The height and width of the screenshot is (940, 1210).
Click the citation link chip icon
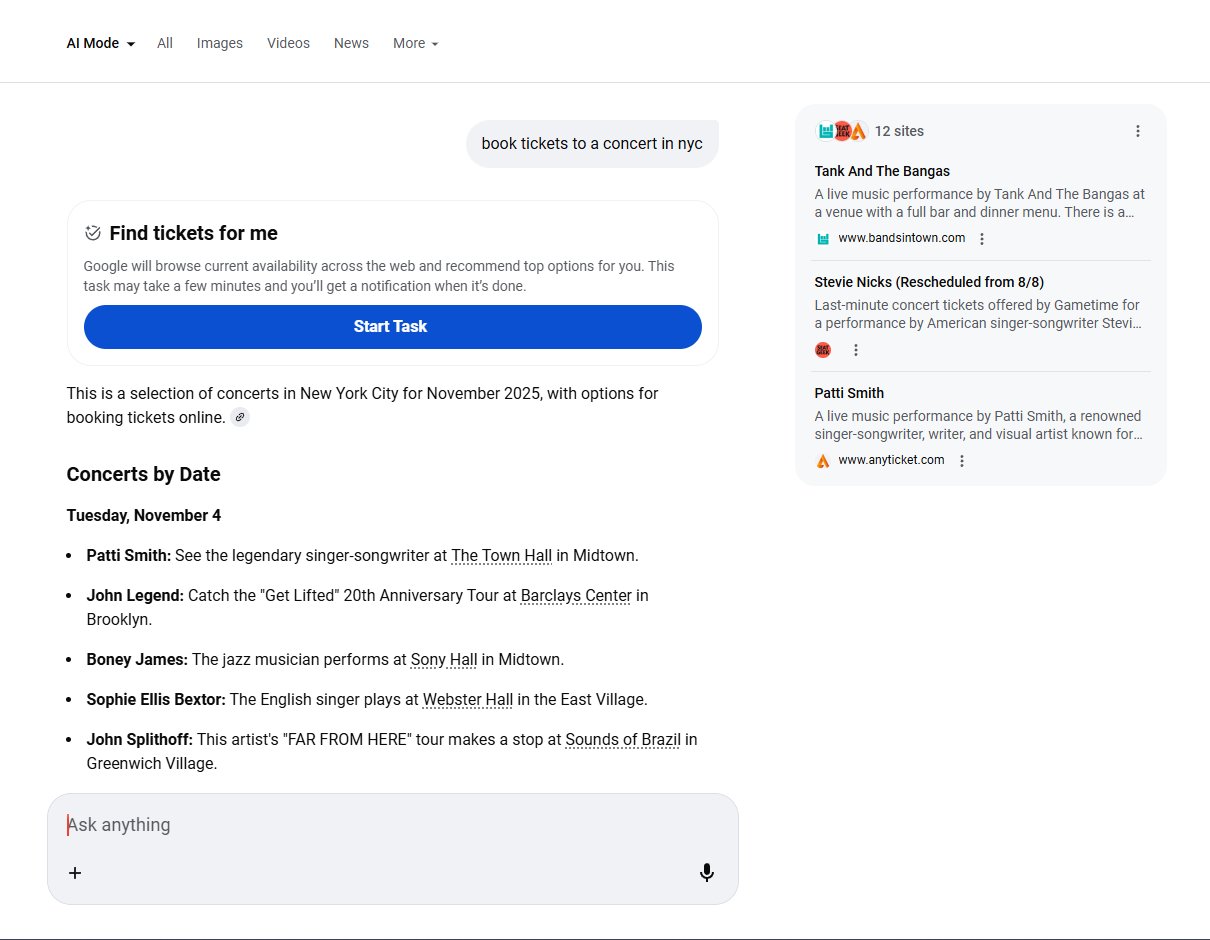click(x=240, y=417)
